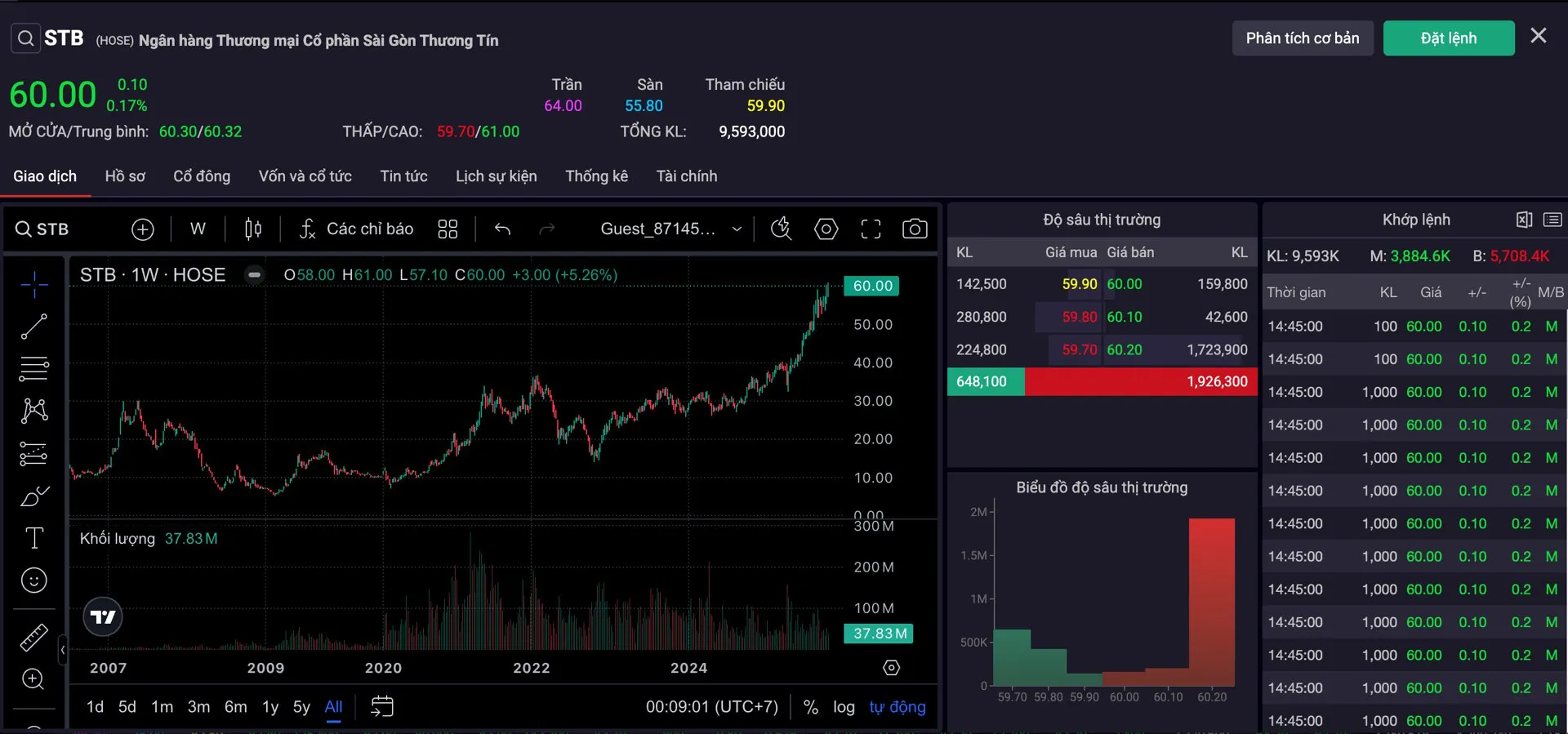Open the Hồ sơ tab

tap(125, 176)
